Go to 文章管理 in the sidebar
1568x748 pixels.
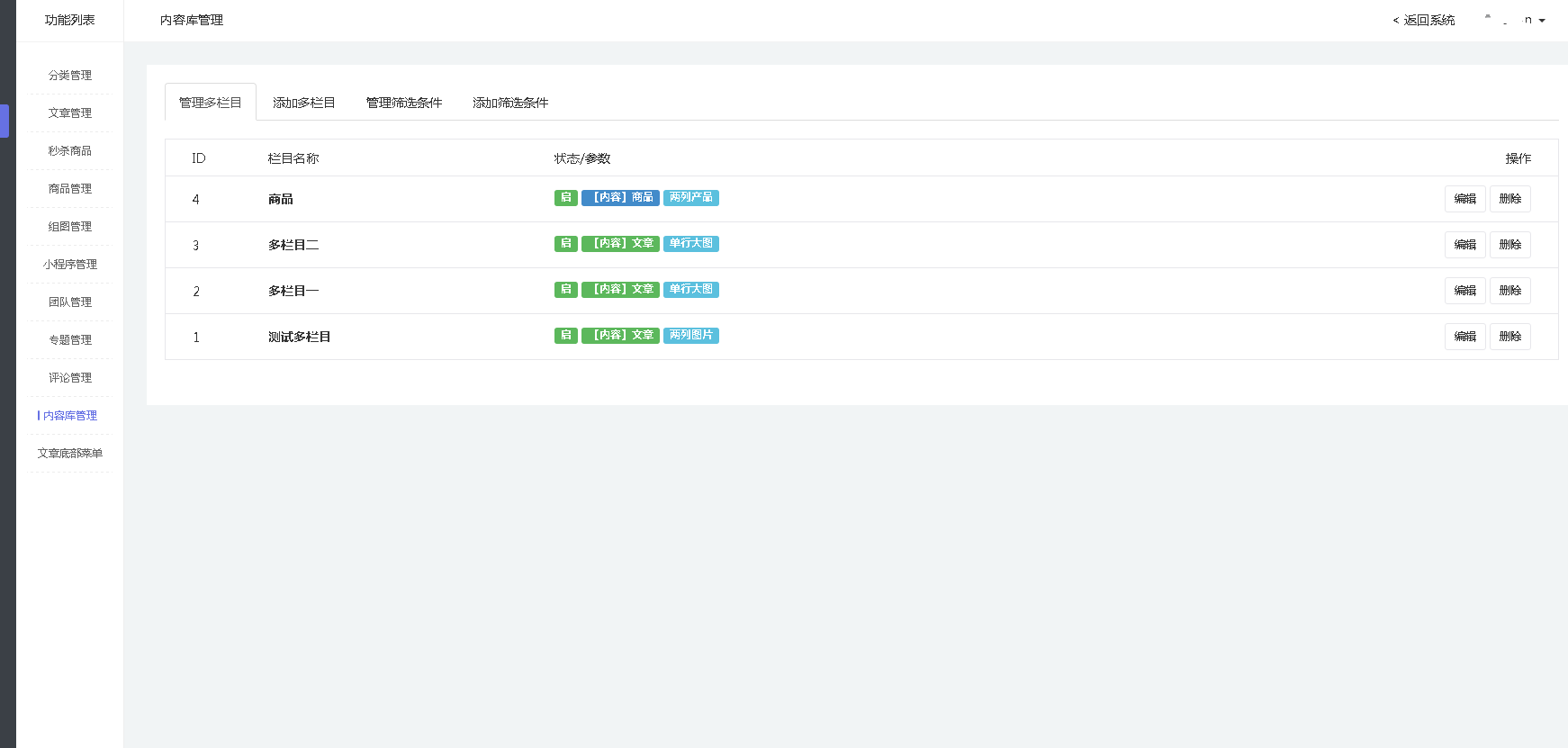[70, 113]
